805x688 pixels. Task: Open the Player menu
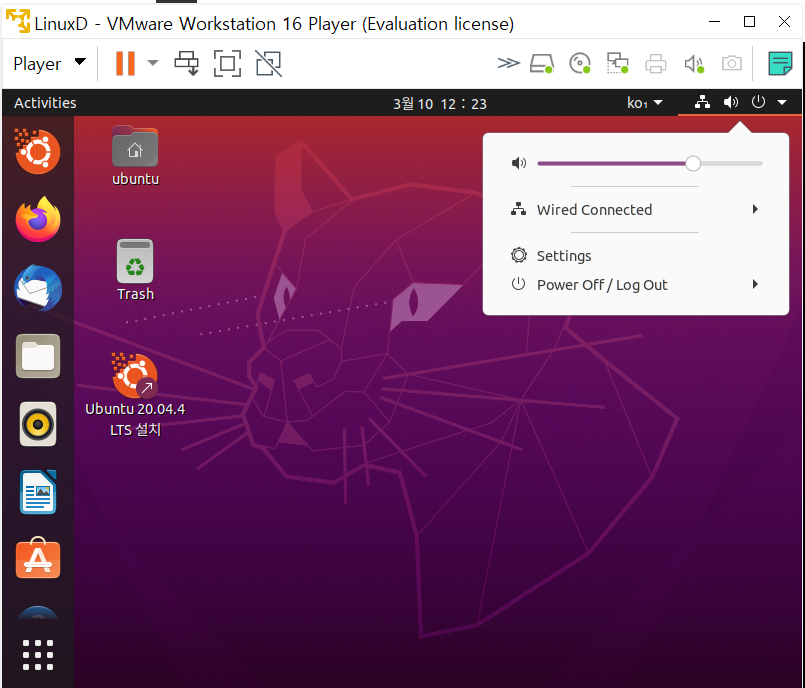(49, 64)
